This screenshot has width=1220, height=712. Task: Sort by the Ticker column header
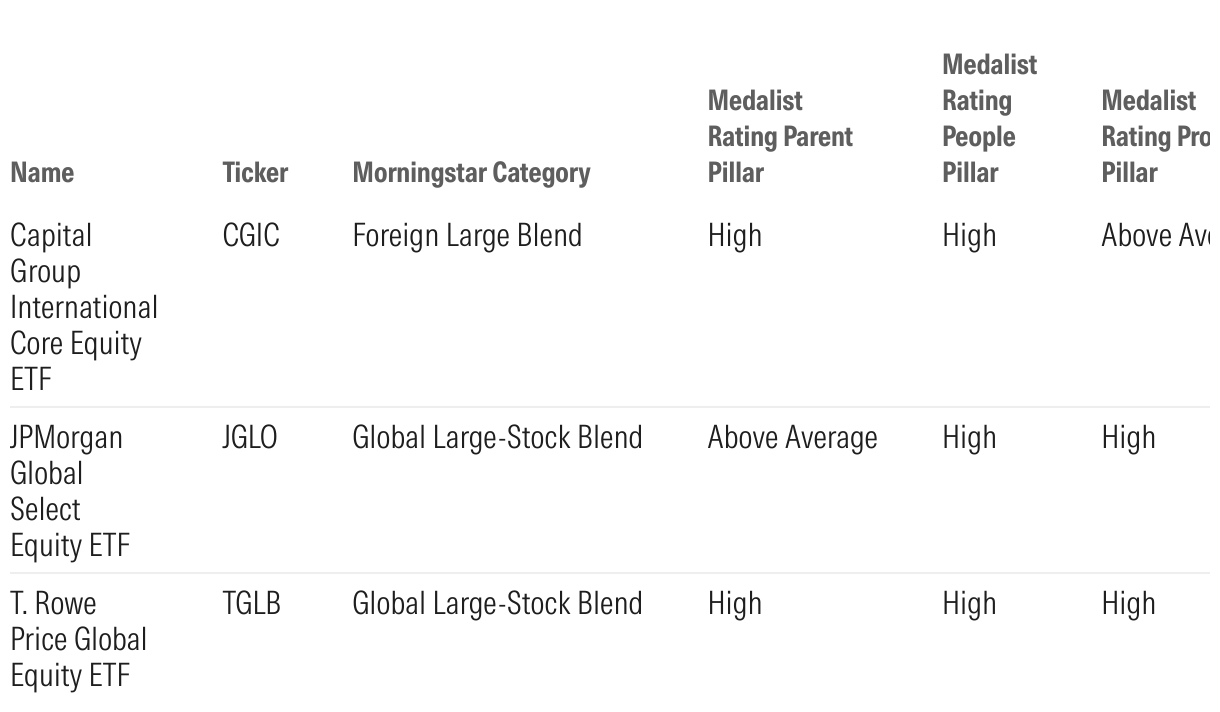[x=255, y=173]
